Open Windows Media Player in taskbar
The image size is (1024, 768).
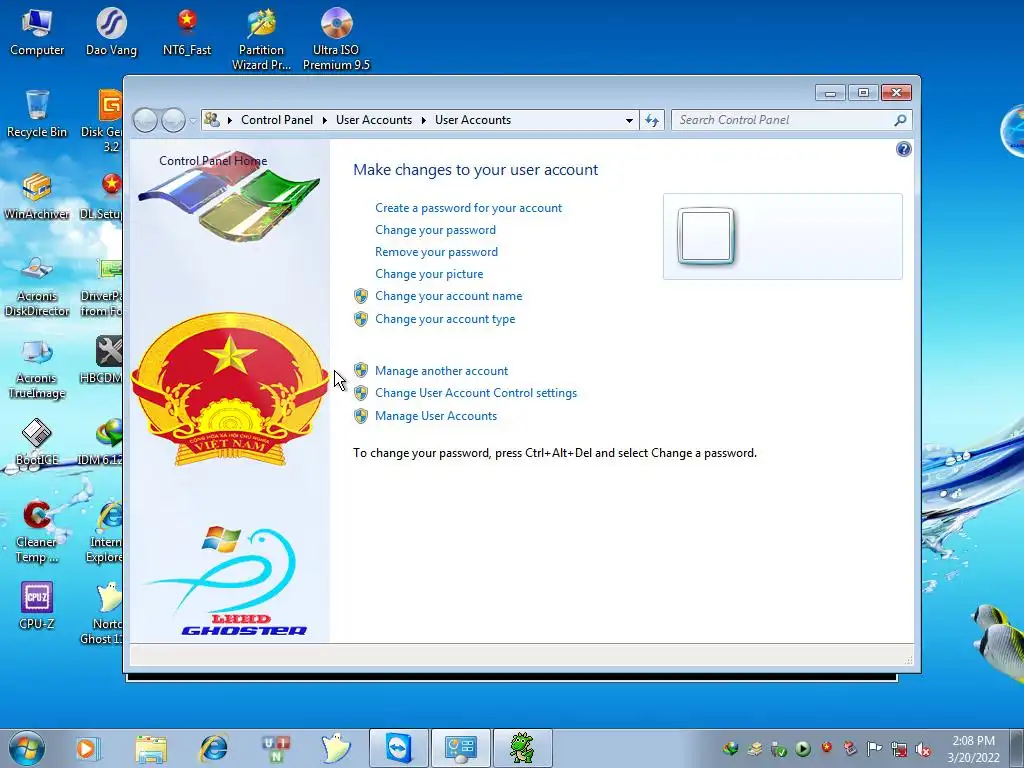point(87,748)
